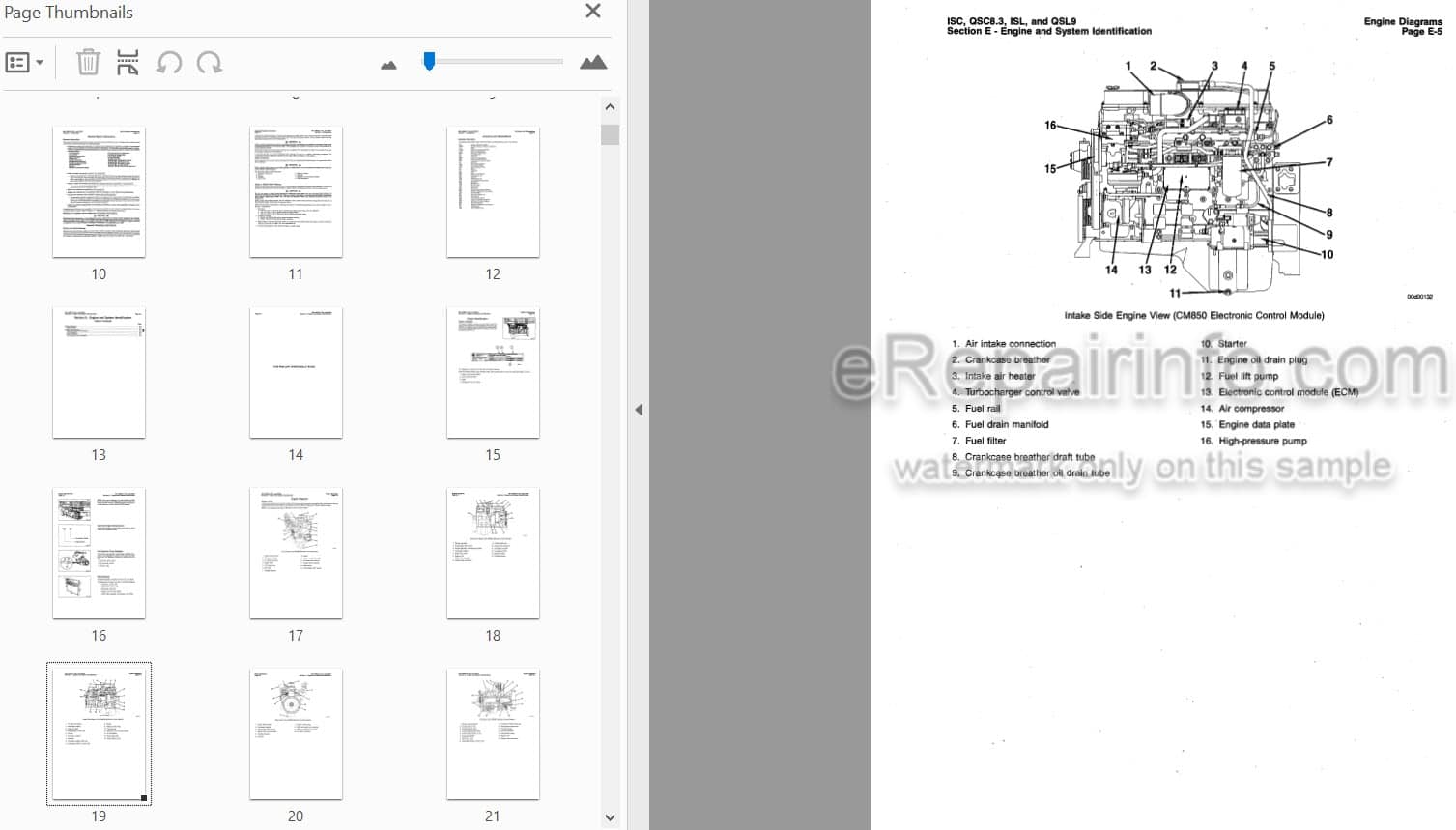Rotate page clockwise icon
The image size is (1456, 830).
[x=210, y=63]
